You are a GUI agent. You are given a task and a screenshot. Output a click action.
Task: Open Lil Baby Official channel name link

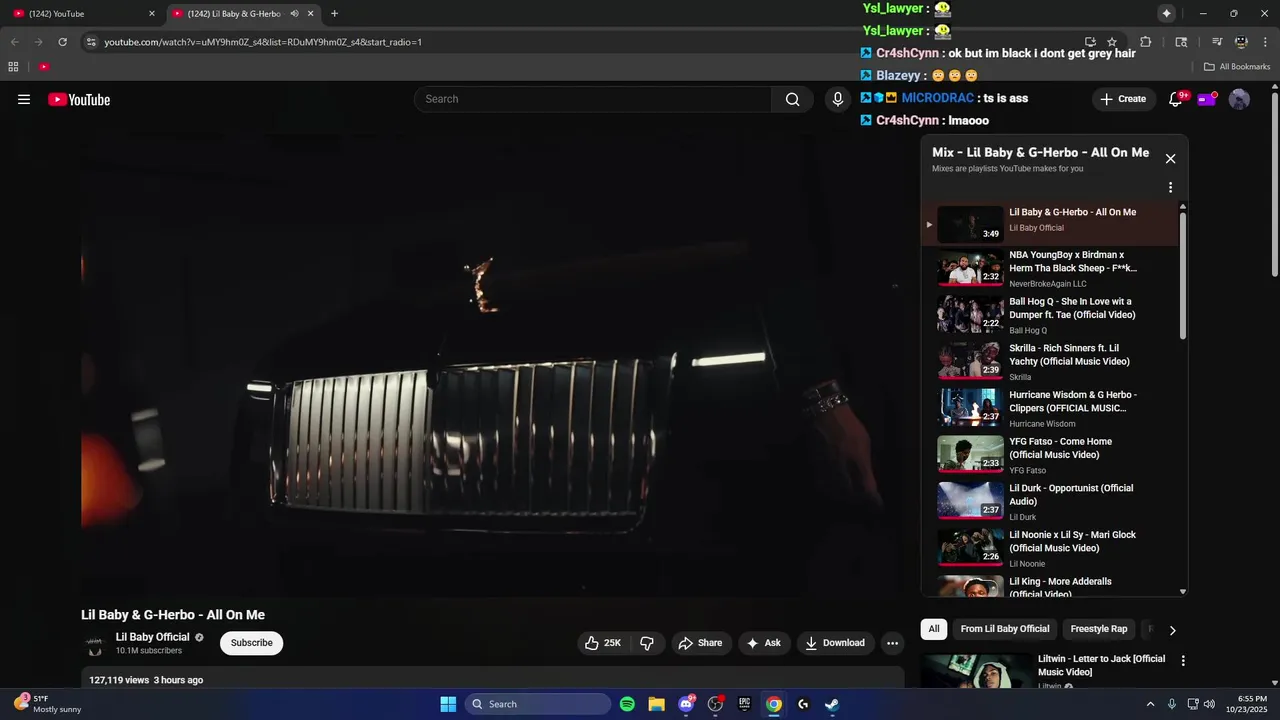tap(152, 637)
